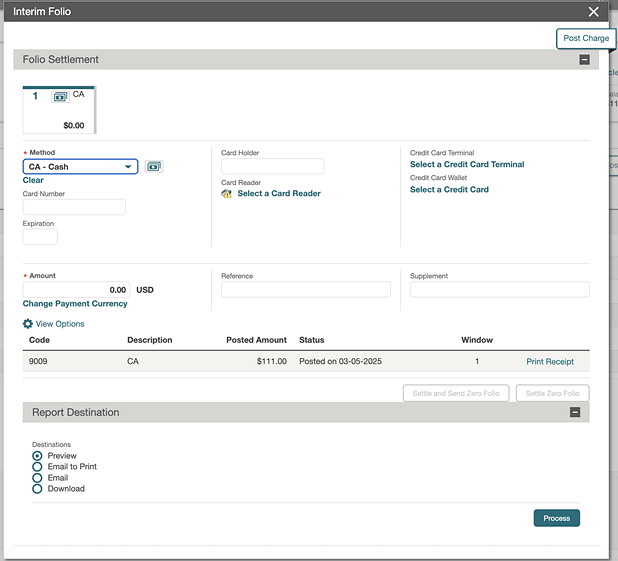Click the Settle Zero Folio button

tap(553, 393)
